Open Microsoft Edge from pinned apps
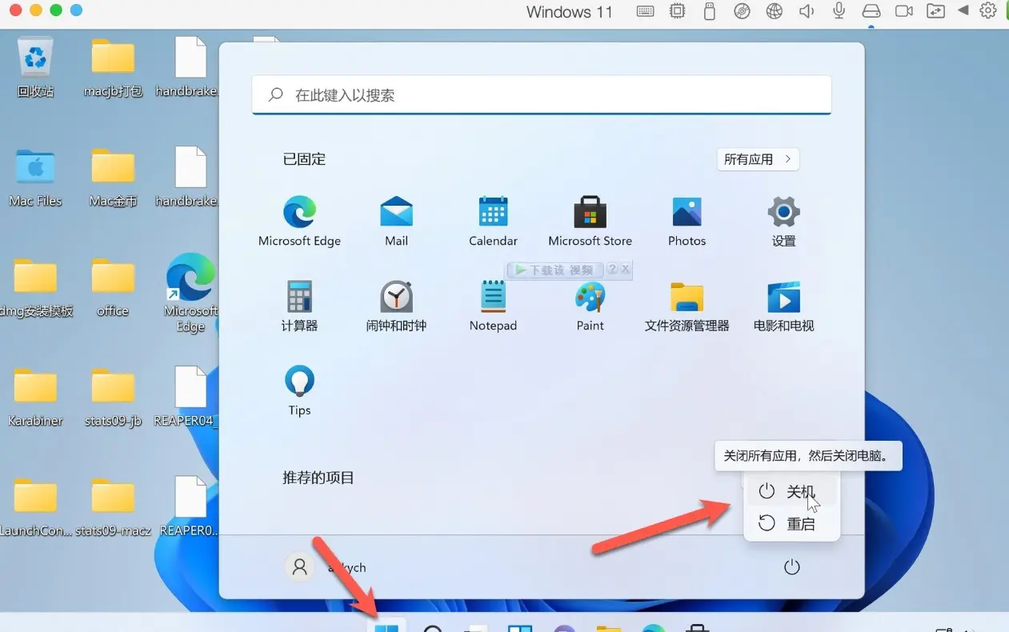The width and height of the screenshot is (1009, 632). tap(299, 221)
